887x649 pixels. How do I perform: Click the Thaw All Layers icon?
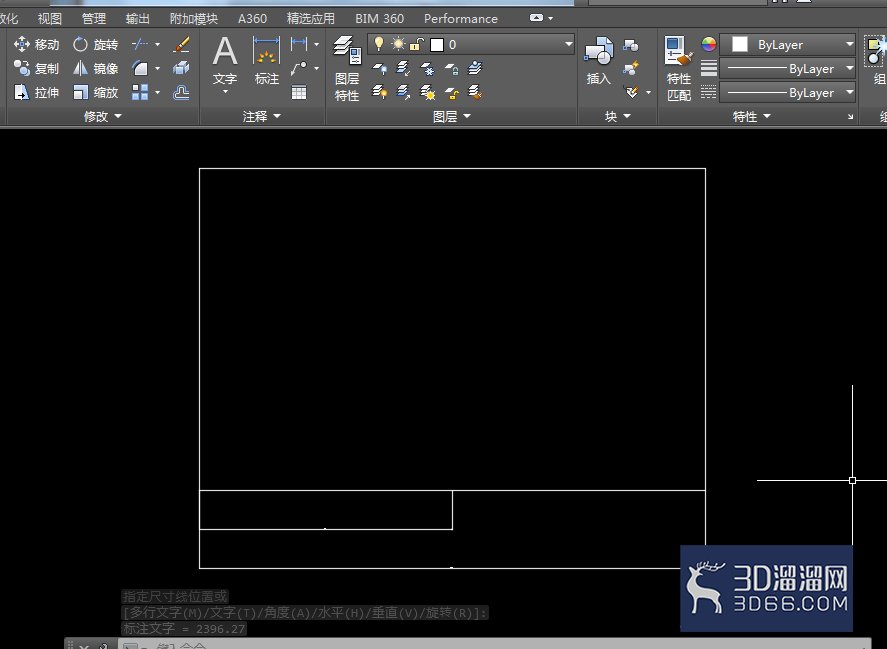[x=428, y=92]
